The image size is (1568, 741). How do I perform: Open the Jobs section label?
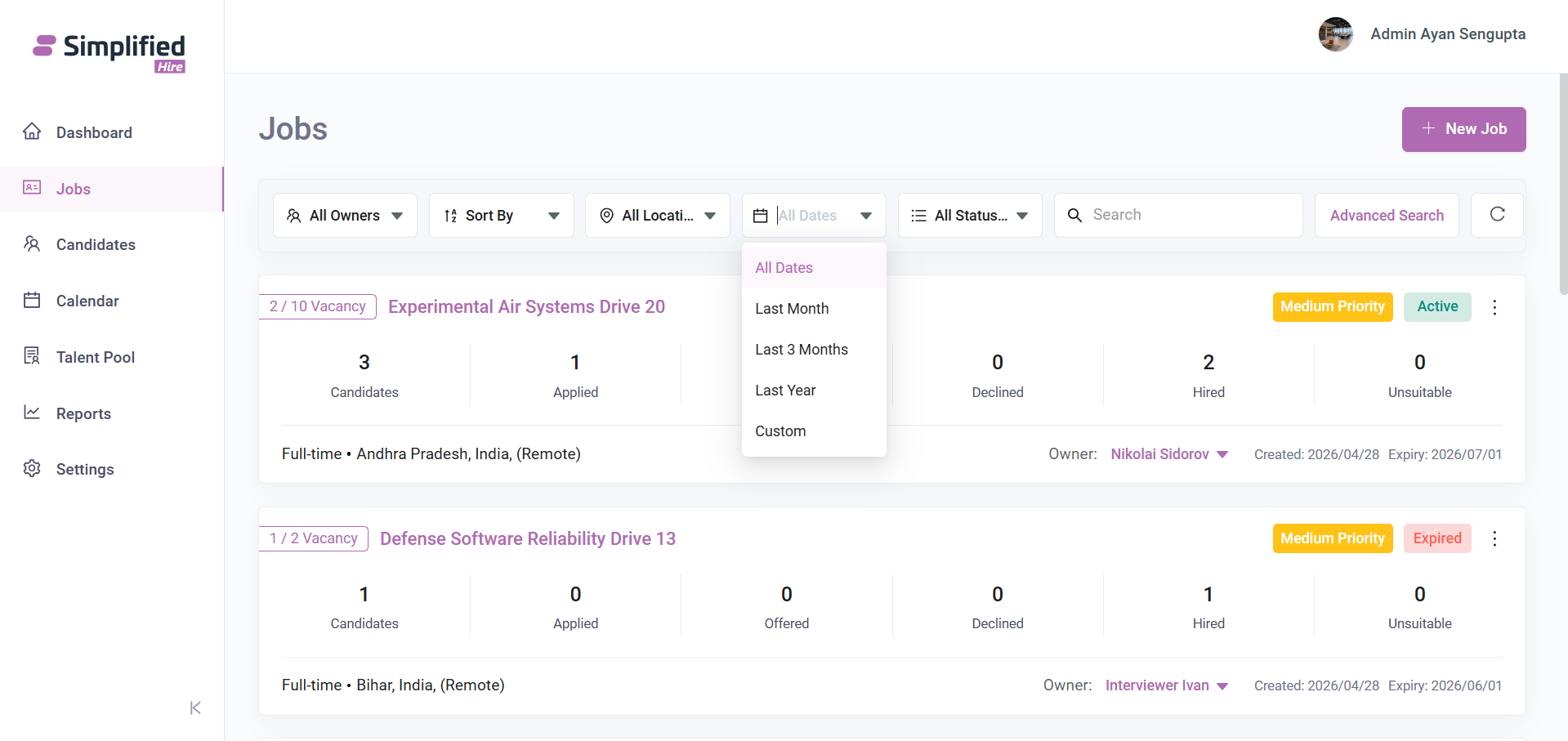[x=74, y=189]
